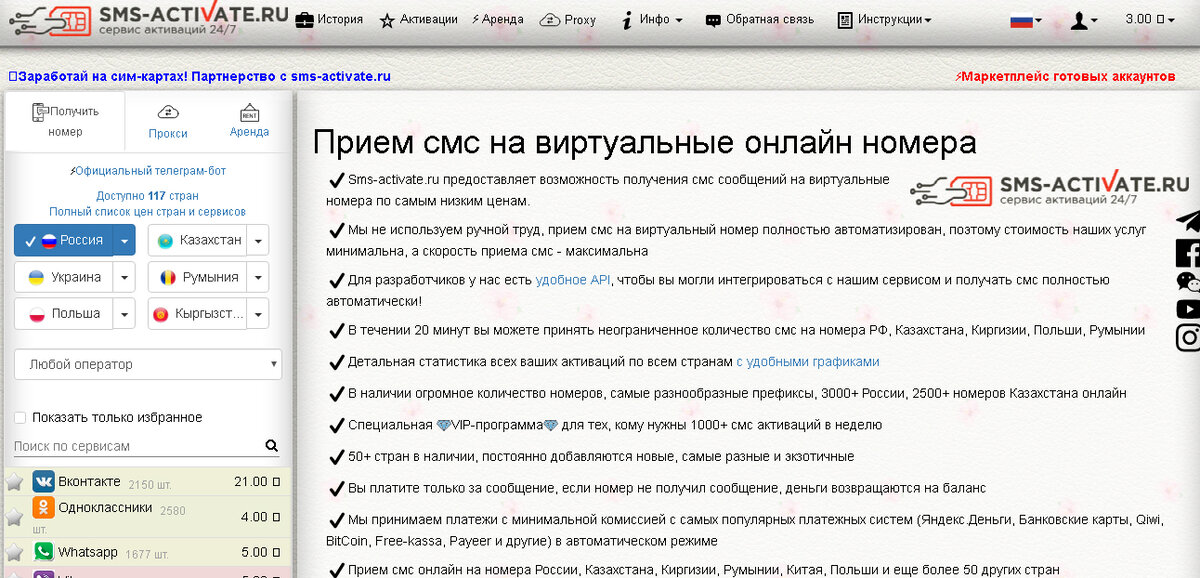The image size is (1200, 578).
Task: Expand the dropdown arrow next to Румыния
Action: click(x=257, y=277)
